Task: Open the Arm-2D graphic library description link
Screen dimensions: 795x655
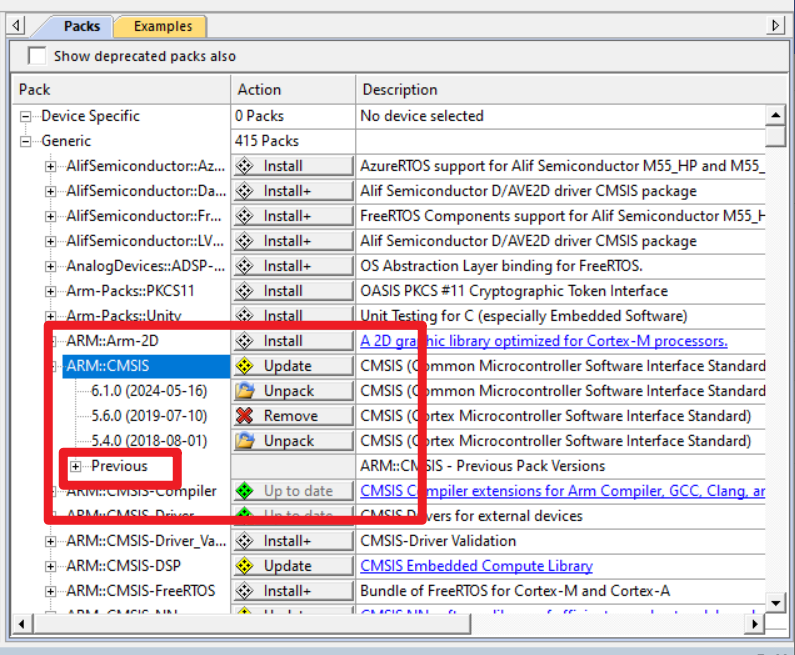Action: (x=544, y=341)
